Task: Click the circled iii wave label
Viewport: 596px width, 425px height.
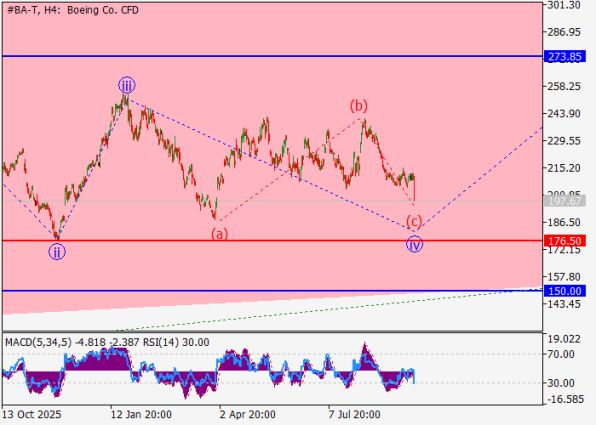Action: [x=127, y=86]
